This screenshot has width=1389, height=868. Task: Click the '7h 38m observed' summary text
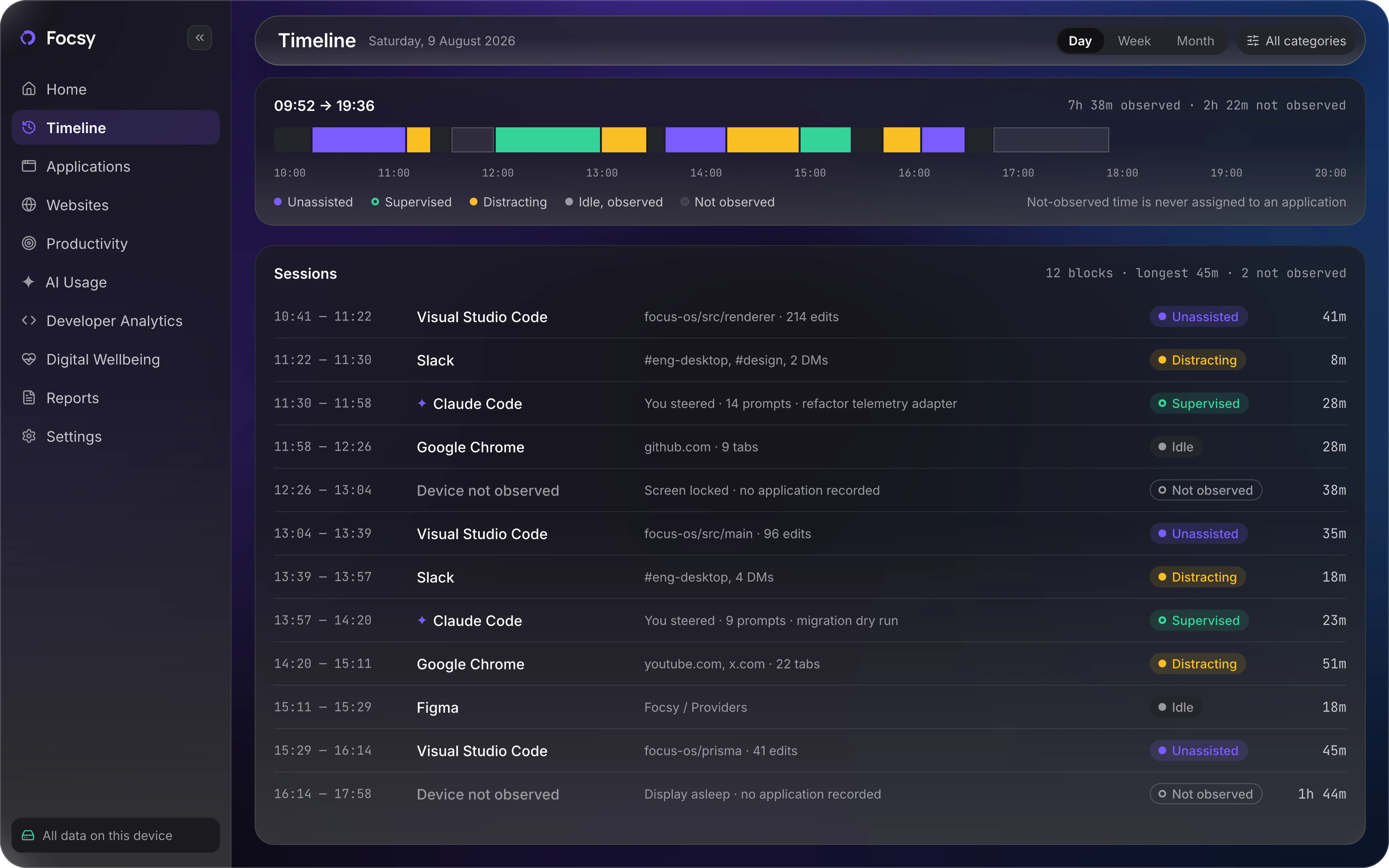1124,106
